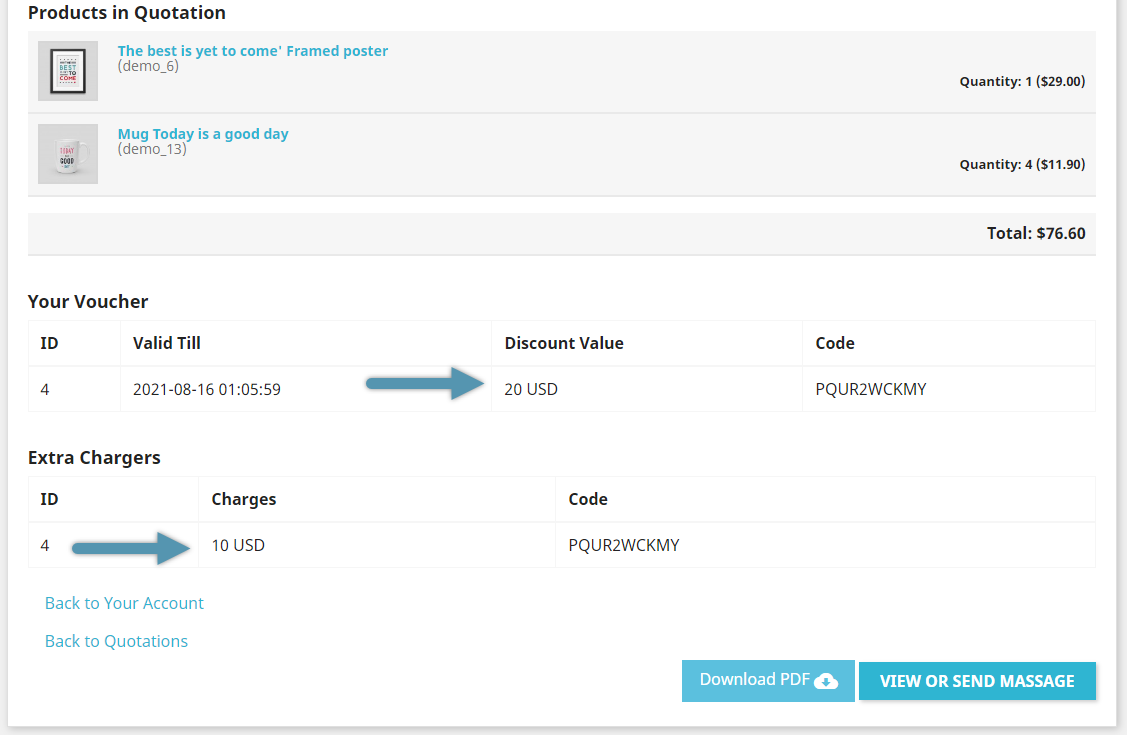Click the cloud download icon on Download PDF

(824, 681)
